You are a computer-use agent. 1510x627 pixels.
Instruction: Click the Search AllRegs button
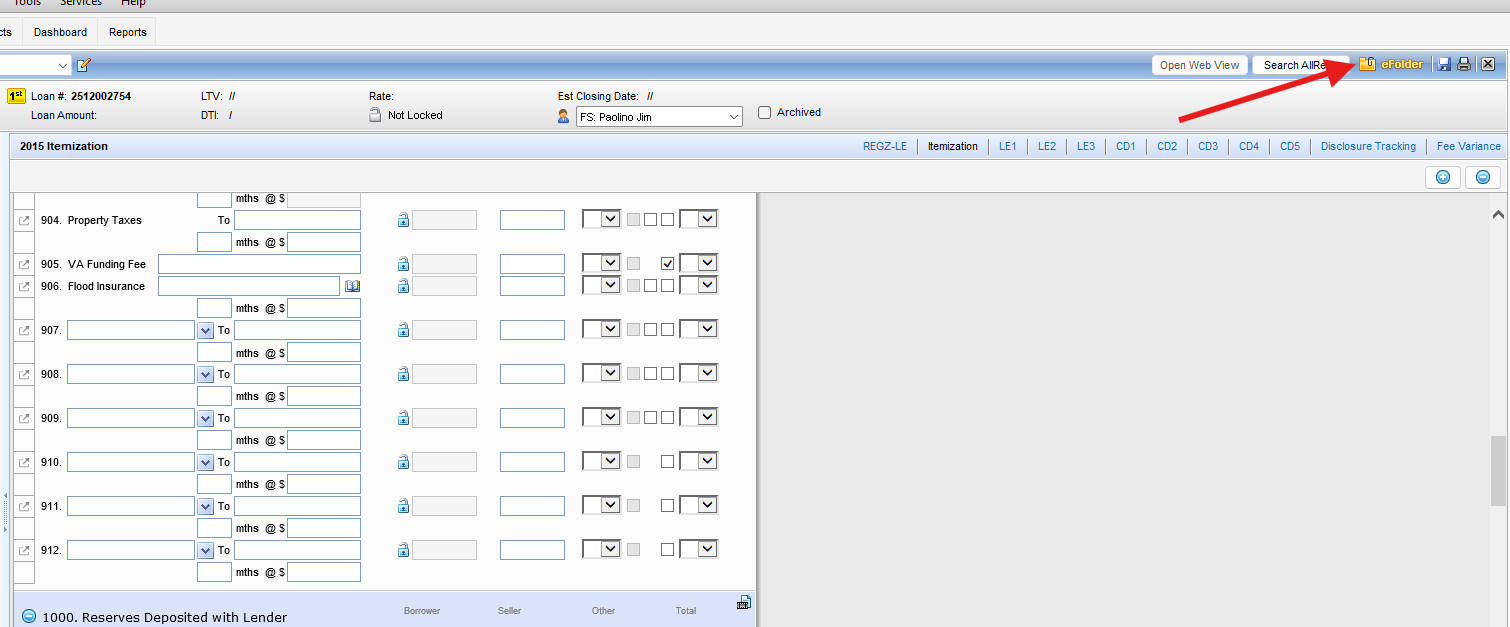click(x=1300, y=65)
